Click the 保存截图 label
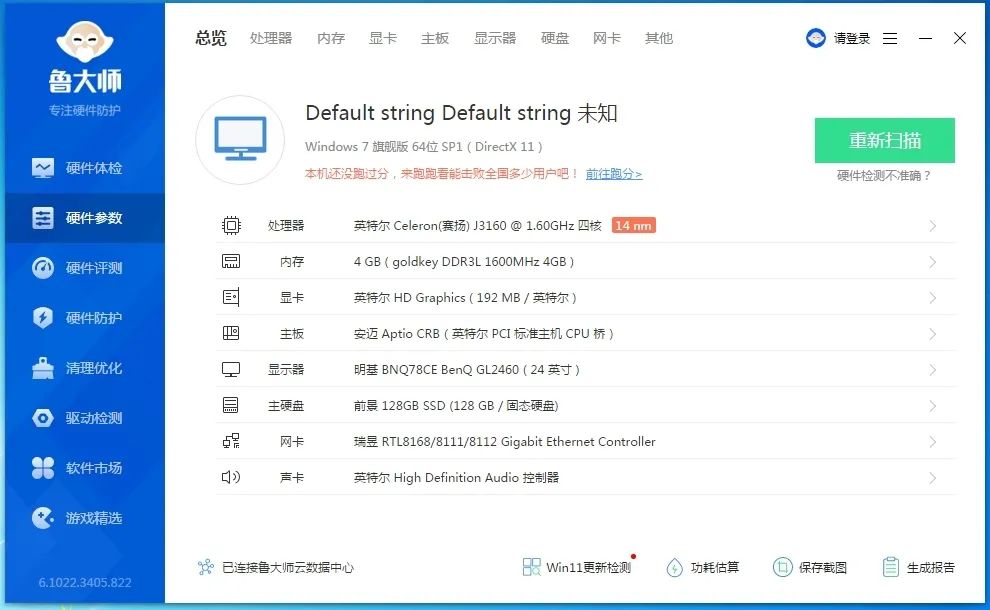990x610 pixels. [823, 567]
